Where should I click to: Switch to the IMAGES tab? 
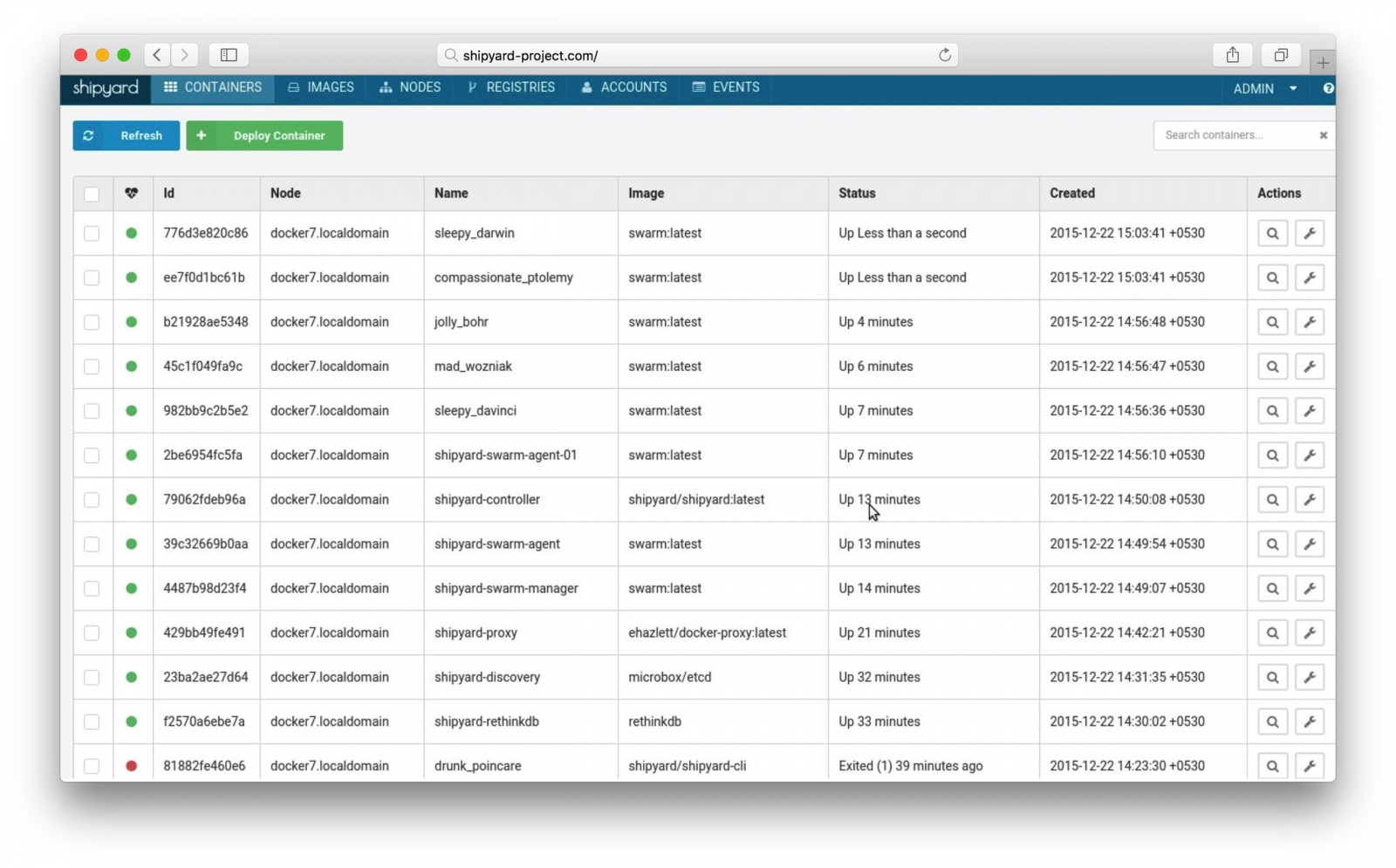click(320, 87)
